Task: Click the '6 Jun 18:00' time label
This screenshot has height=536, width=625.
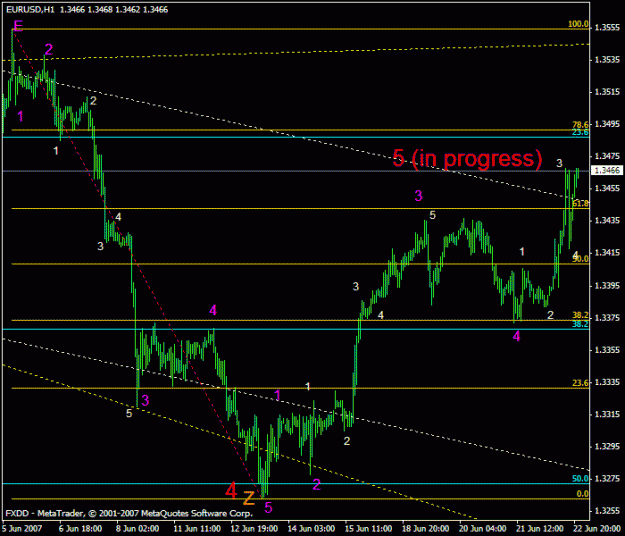Action: pos(80,529)
